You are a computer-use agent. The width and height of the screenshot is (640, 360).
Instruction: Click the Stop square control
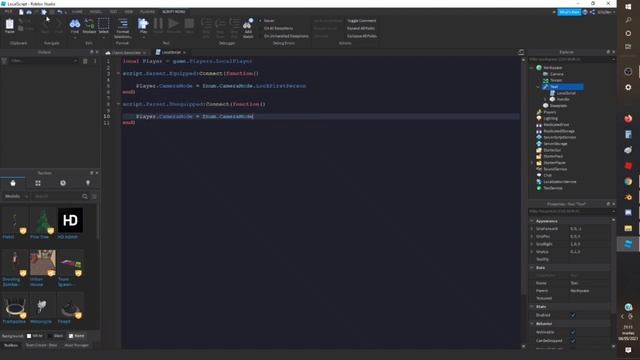[189, 25]
